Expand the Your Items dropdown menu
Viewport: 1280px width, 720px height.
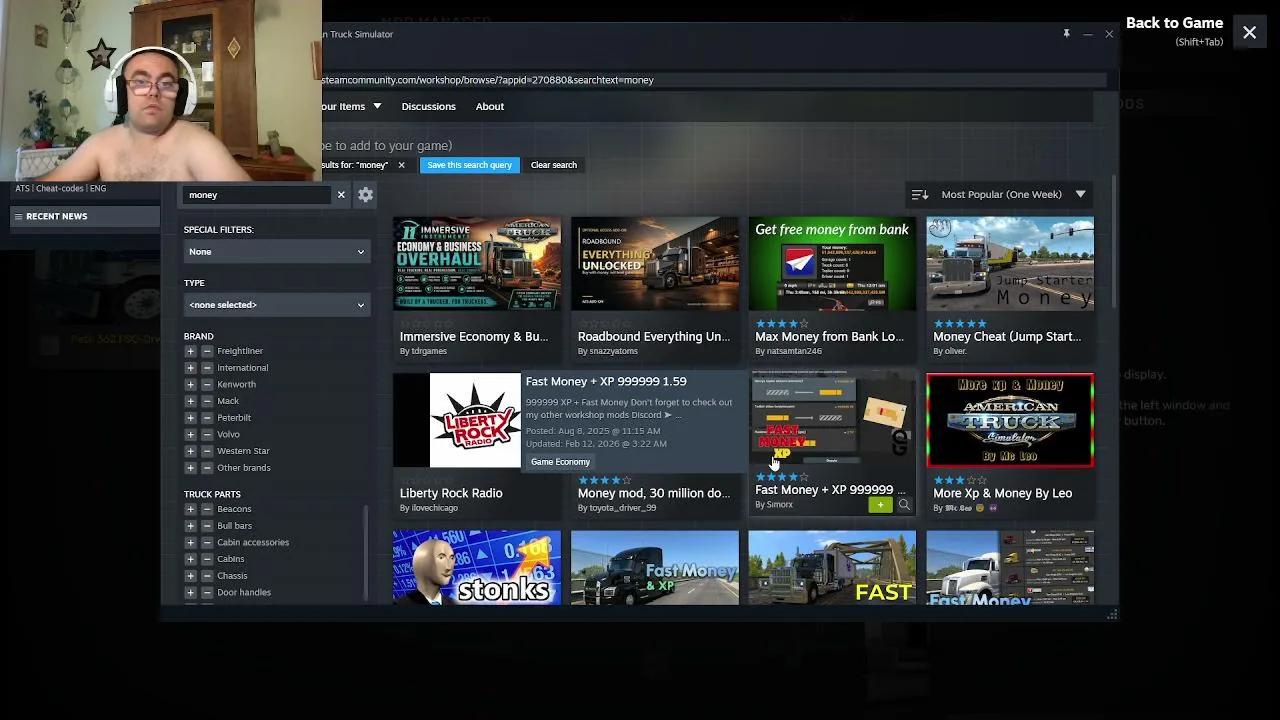pos(350,106)
